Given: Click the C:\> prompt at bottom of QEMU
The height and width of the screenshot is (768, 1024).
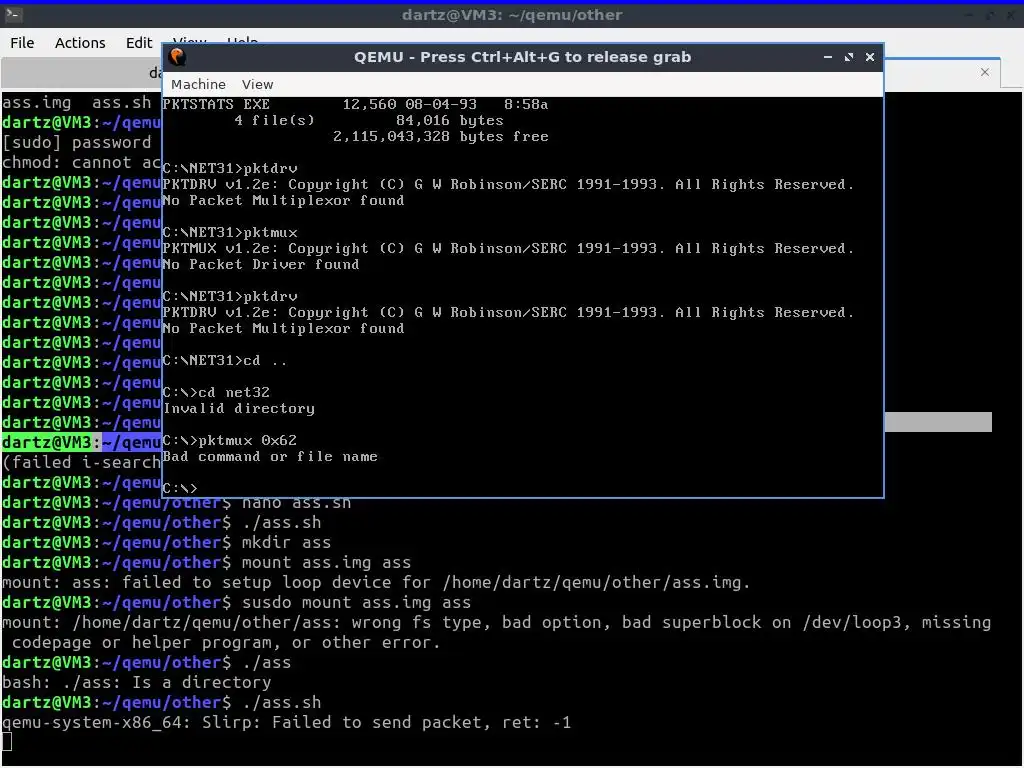Looking at the screenshot, I should [x=180, y=488].
